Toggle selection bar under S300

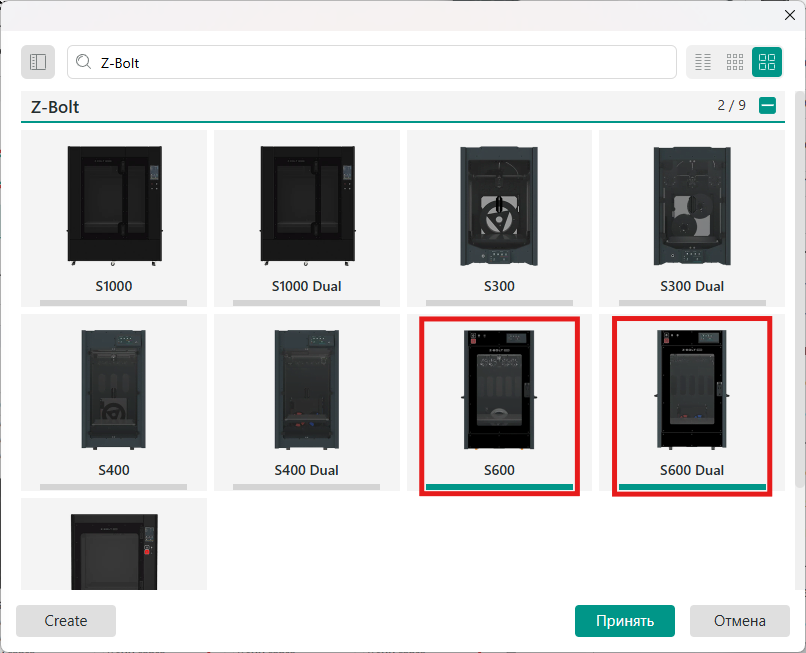click(499, 303)
